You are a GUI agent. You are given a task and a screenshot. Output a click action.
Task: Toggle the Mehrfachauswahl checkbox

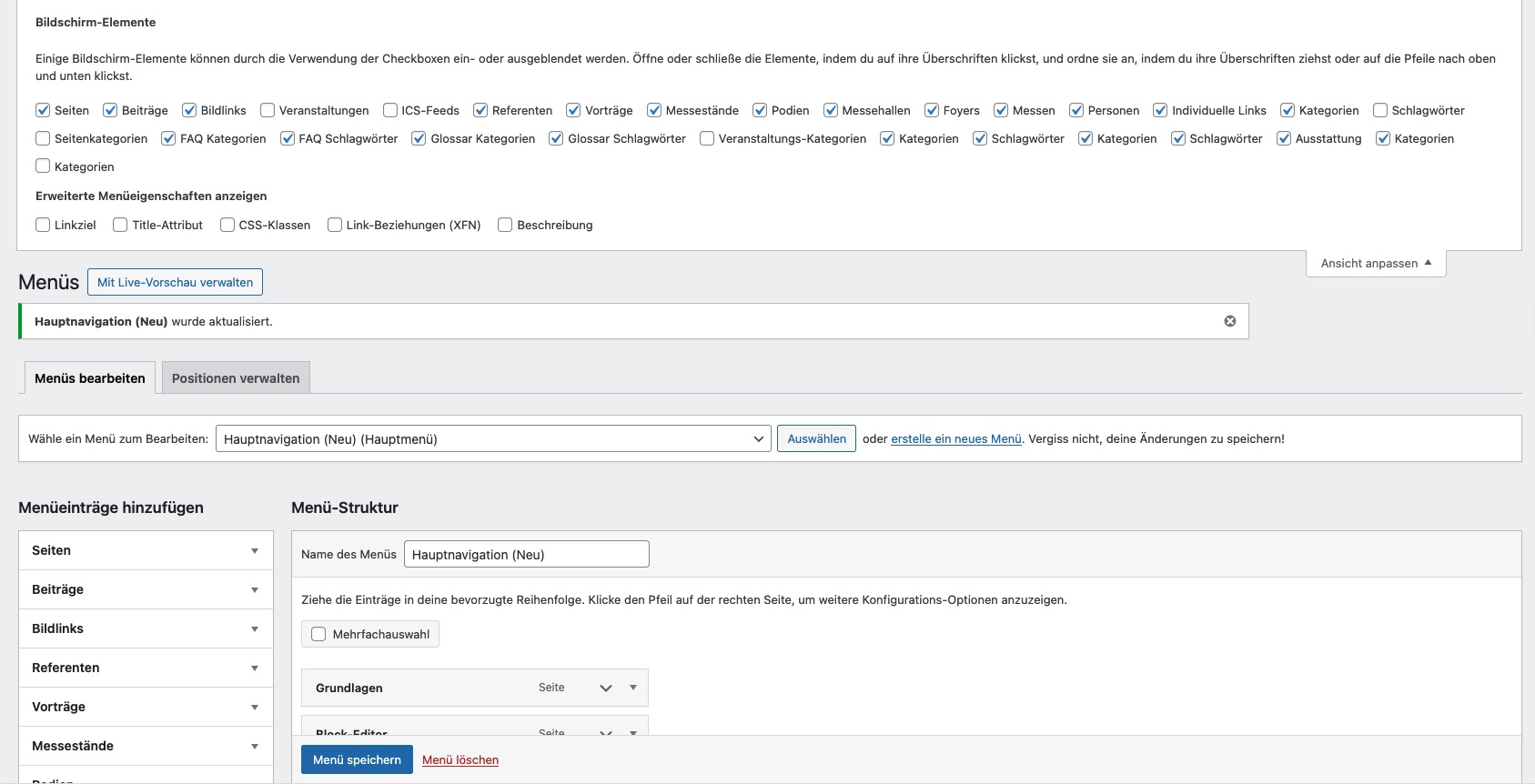click(x=318, y=634)
